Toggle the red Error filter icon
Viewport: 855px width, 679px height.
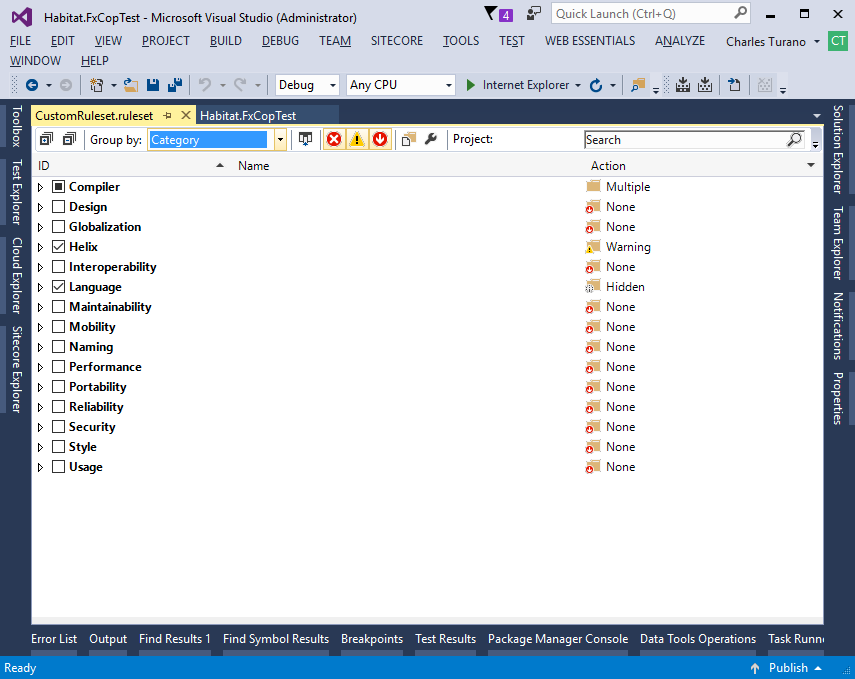(334, 140)
